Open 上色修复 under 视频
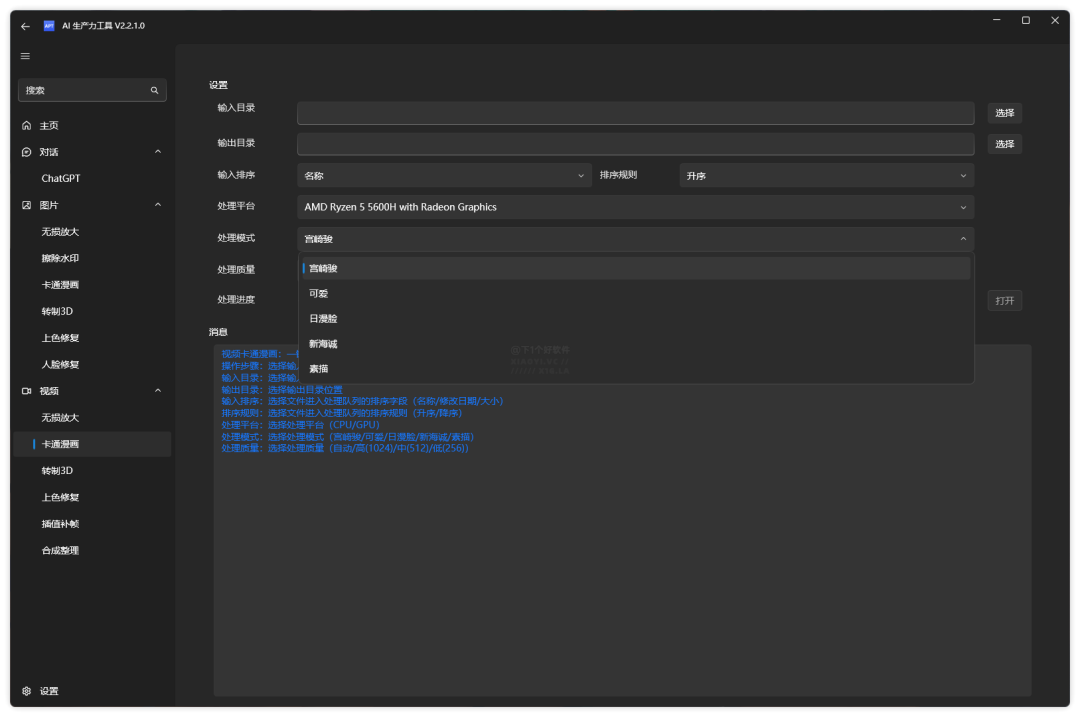The height and width of the screenshot is (717, 1080). click(x=92, y=497)
